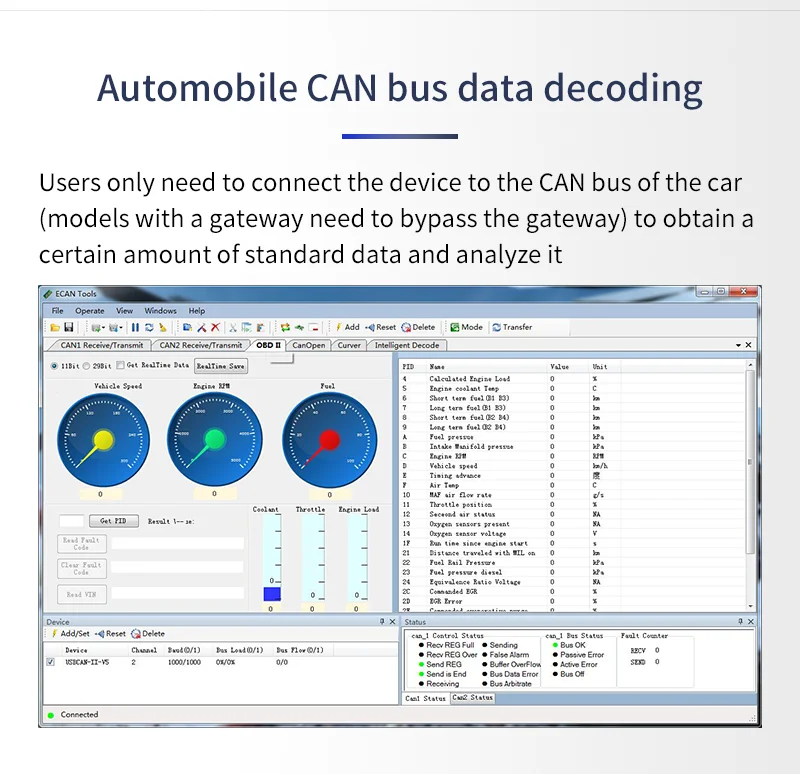Select the 29Bit radio button
The height and width of the screenshot is (774, 800).
click(x=86, y=366)
